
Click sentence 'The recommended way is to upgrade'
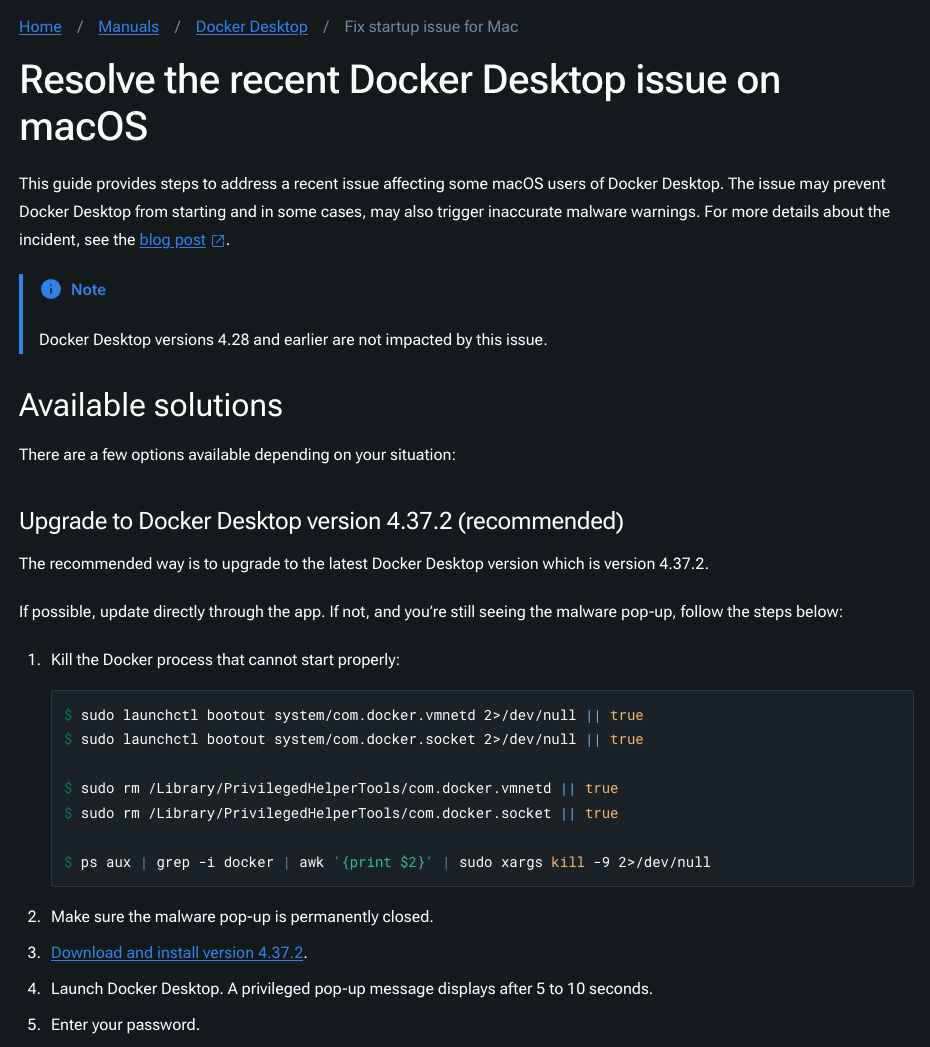point(364,564)
